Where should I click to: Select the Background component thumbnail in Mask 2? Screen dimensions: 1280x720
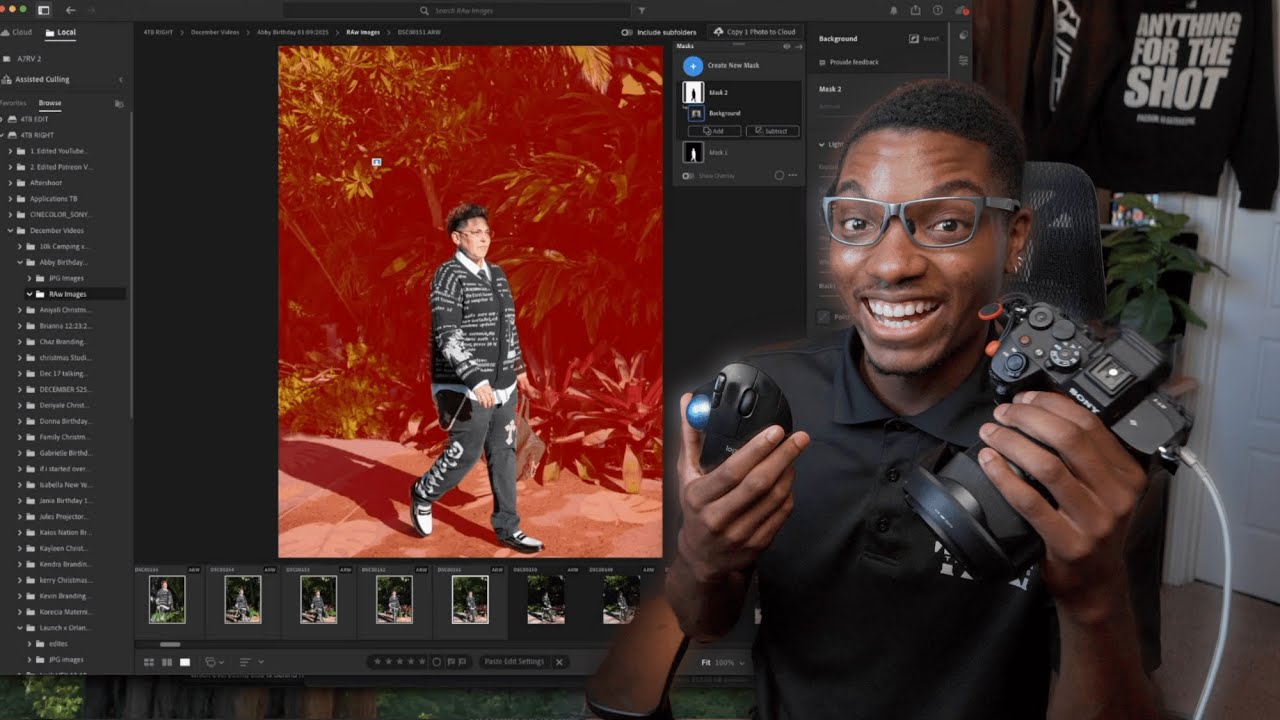coord(695,113)
